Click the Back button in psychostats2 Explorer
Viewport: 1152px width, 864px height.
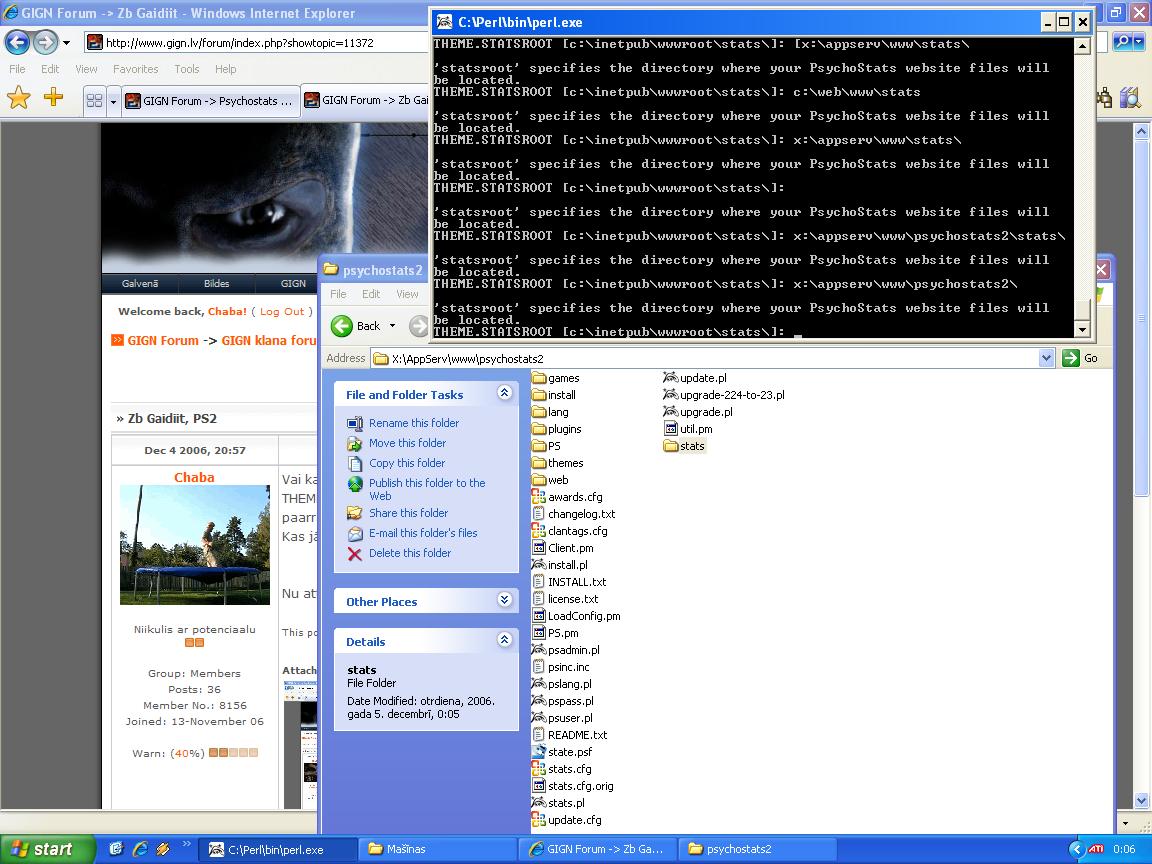pyautogui.click(x=356, y=325)
